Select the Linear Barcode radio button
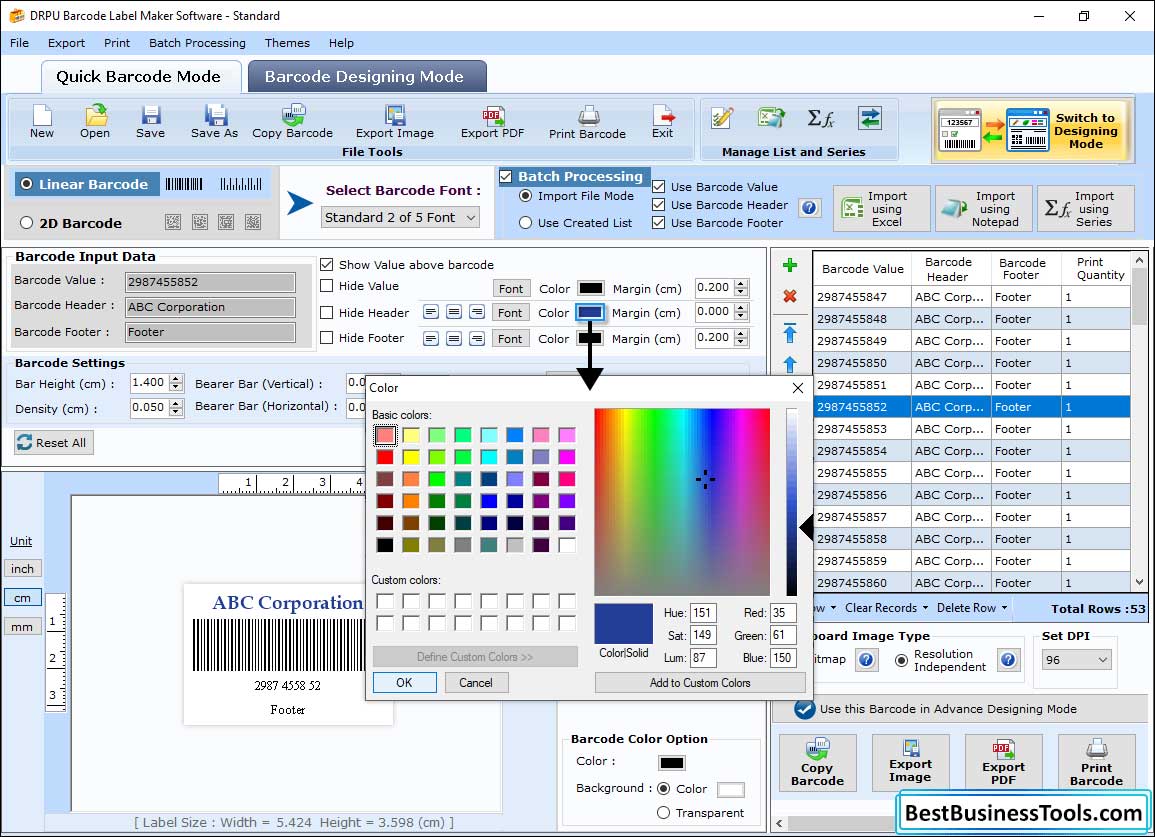1155x837 pixels. [x=27, y=184]
